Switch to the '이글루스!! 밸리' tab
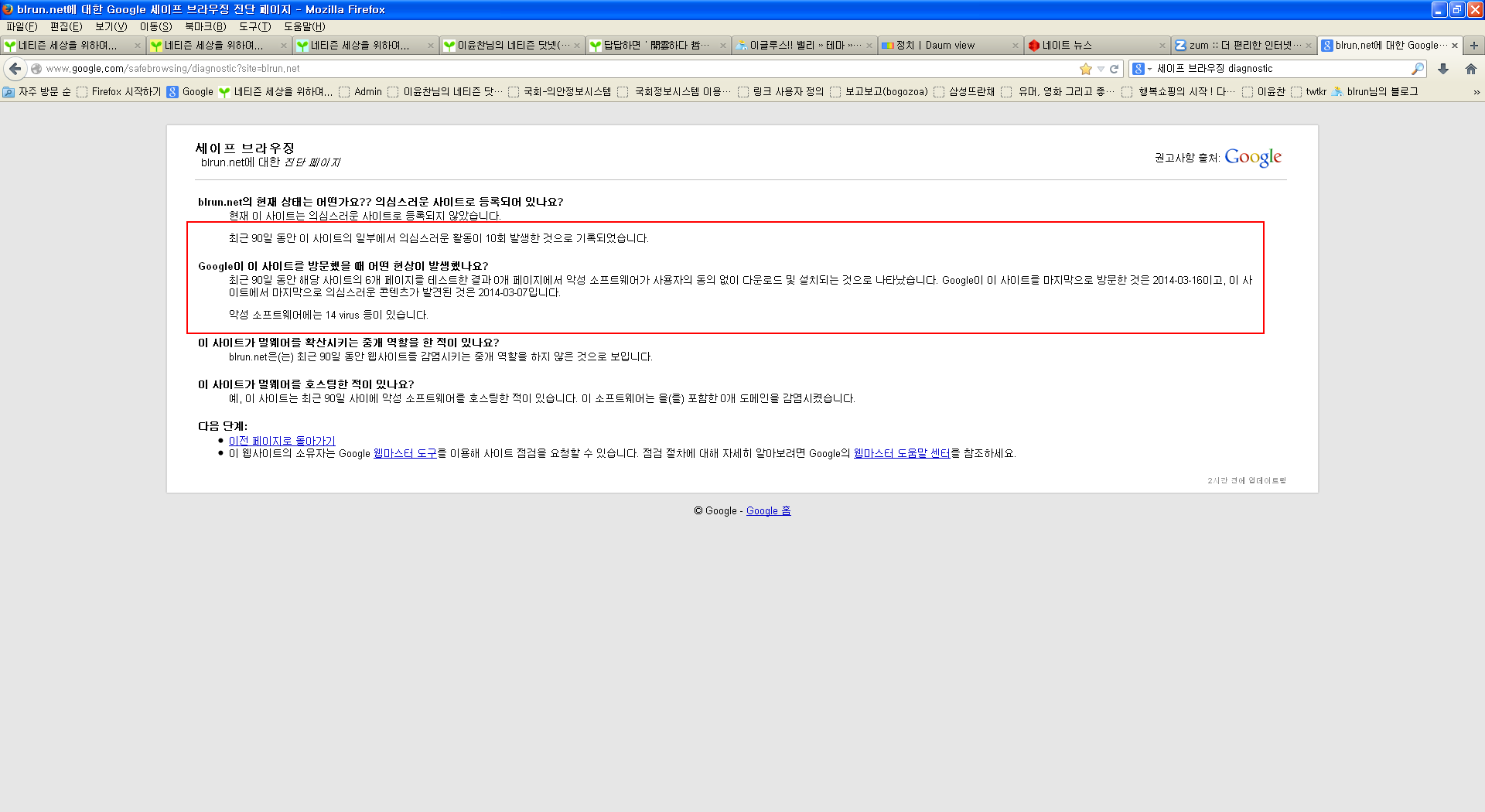This screenshot has width=1485, height=812. 804,46
